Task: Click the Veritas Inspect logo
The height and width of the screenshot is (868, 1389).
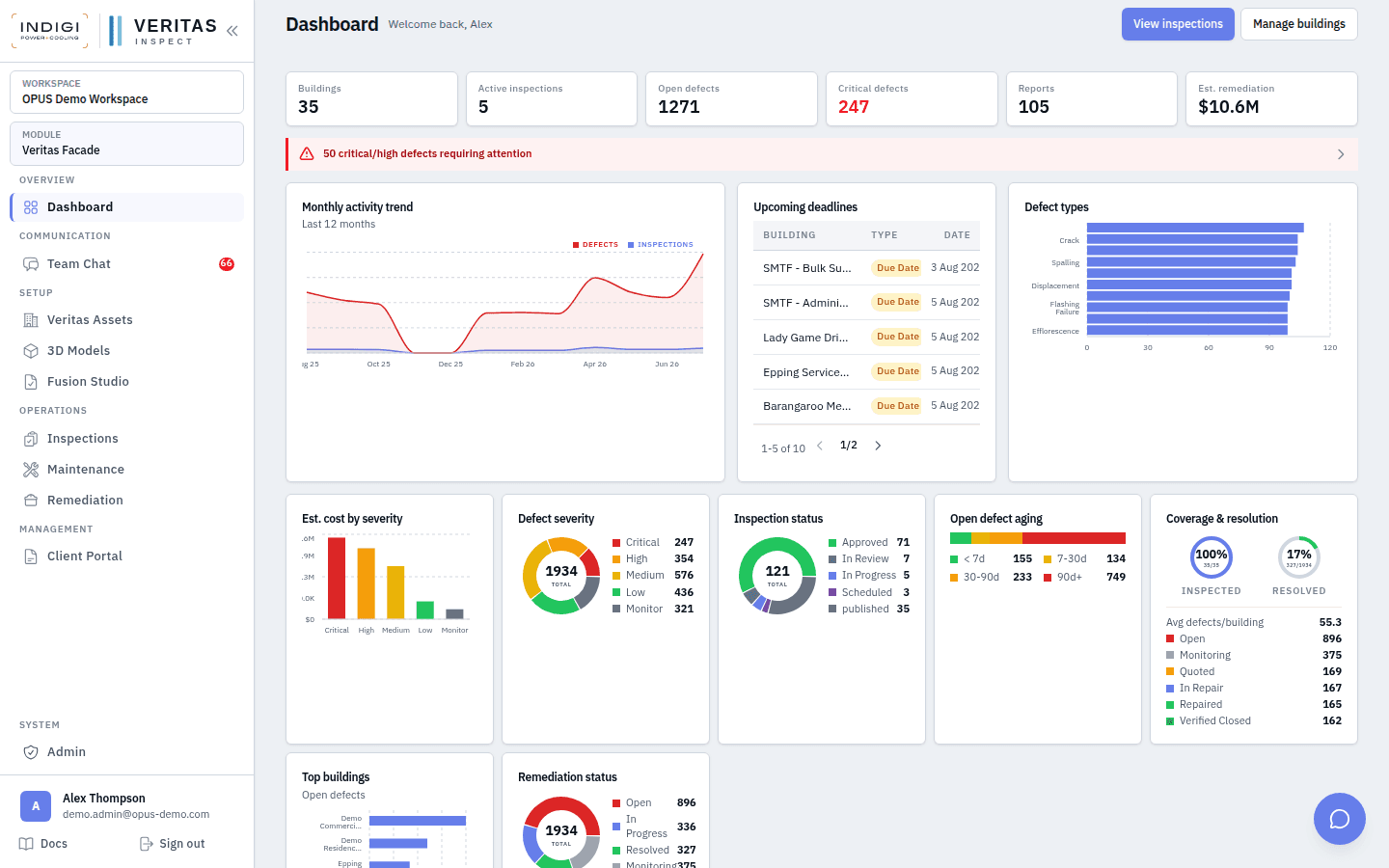Action: click(163, 31)
